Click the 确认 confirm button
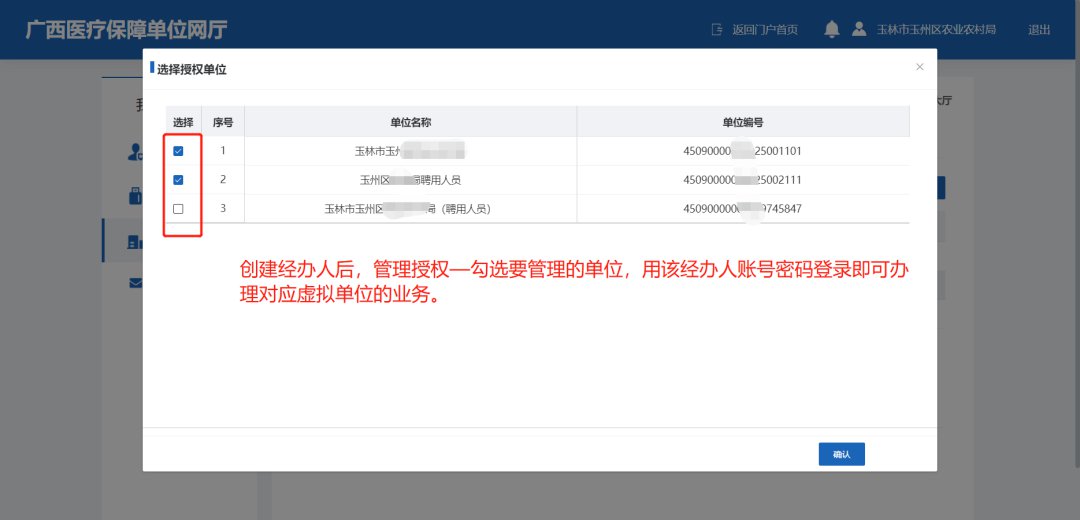1080x520 pixels. (841, 454)
